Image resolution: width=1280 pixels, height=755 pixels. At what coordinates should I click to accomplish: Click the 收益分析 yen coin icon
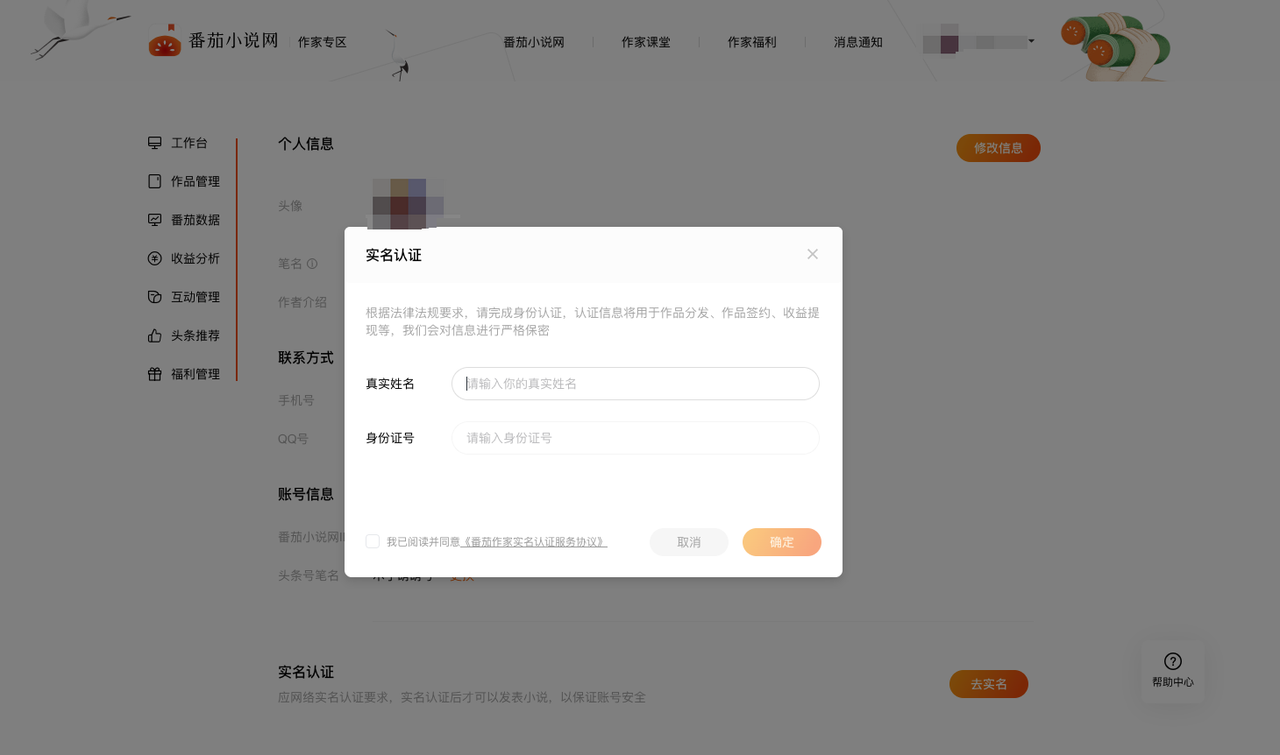154,258
